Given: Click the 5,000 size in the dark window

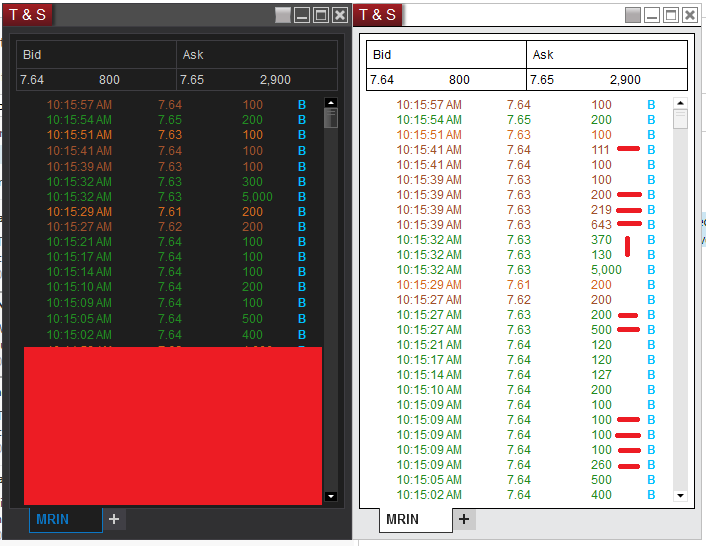Looking at the screenshot, I should pyautogui.click(x=257, y=197).
